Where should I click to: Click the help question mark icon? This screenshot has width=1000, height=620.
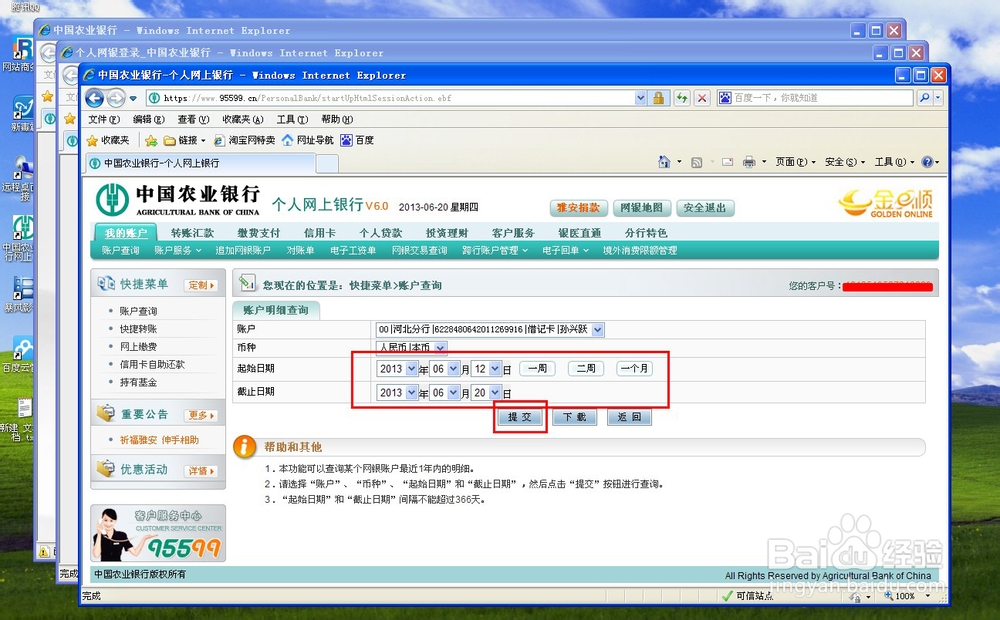pyautogui.click(x=927, y=162)
